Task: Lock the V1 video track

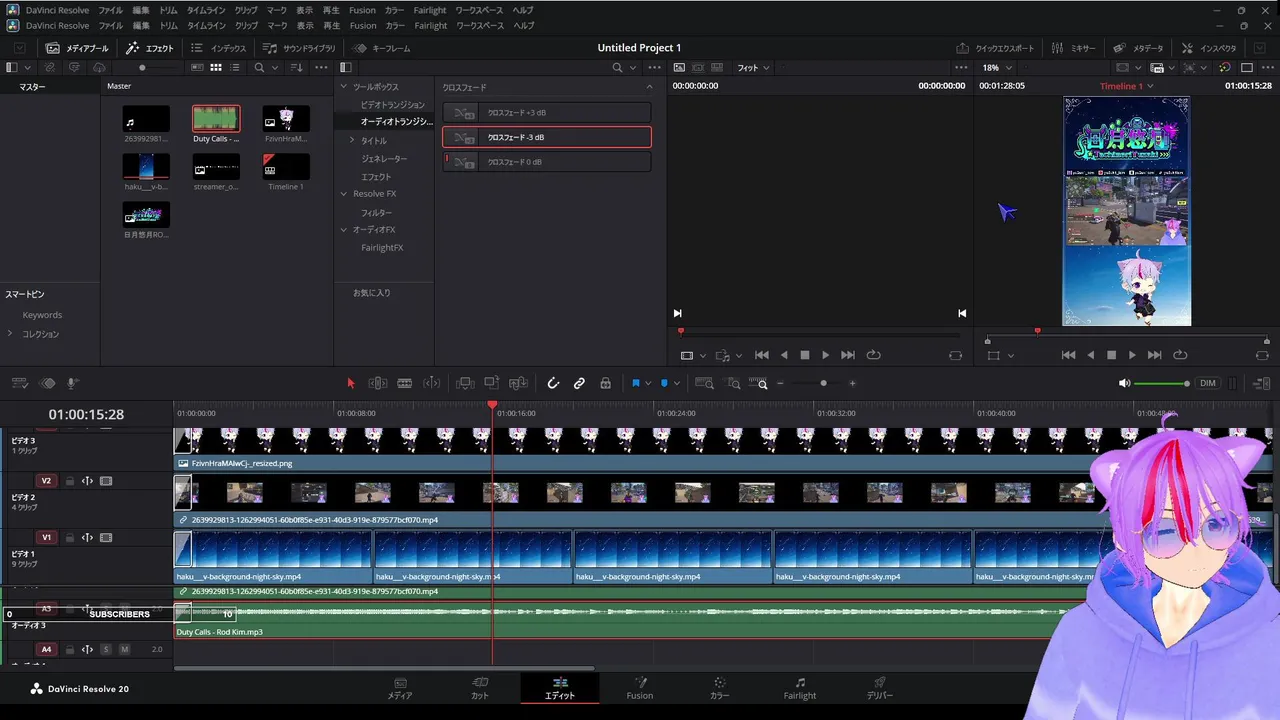Action: tap(70, 537)
